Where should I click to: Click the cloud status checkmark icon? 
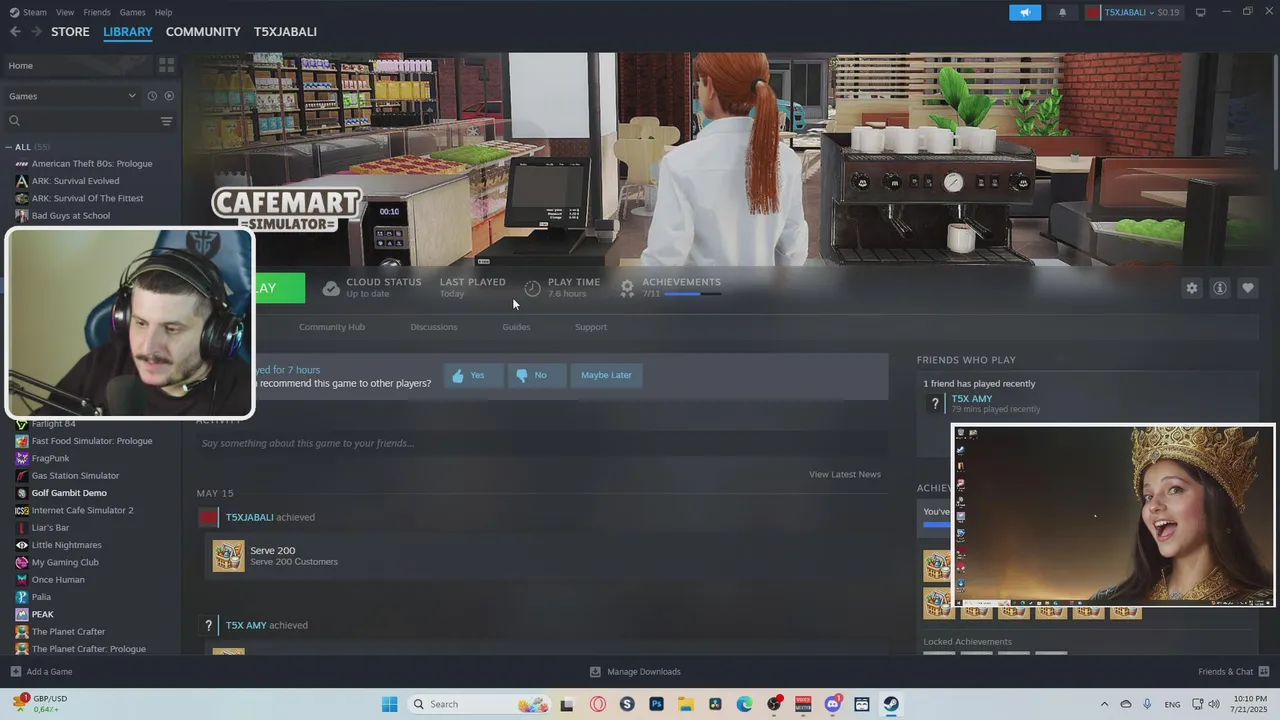[x=331, y=288]
